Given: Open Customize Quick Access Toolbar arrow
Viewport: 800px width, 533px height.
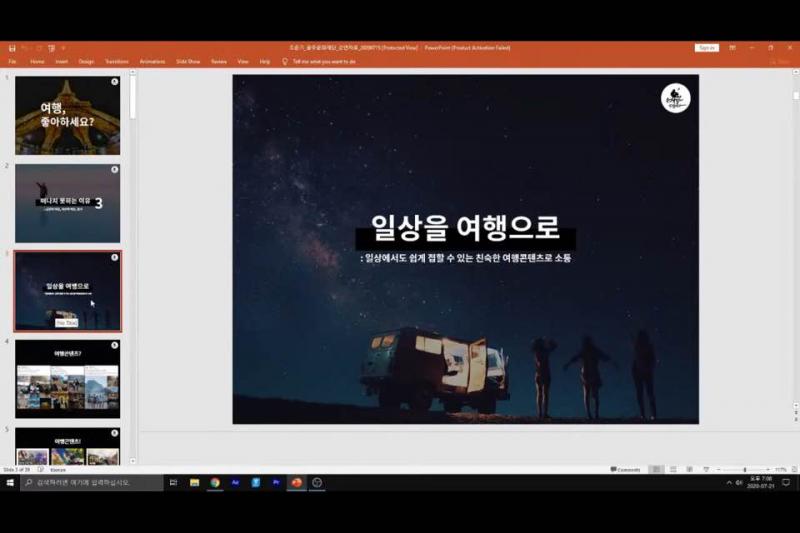Looking at the screenshot, I should [63, 48].
